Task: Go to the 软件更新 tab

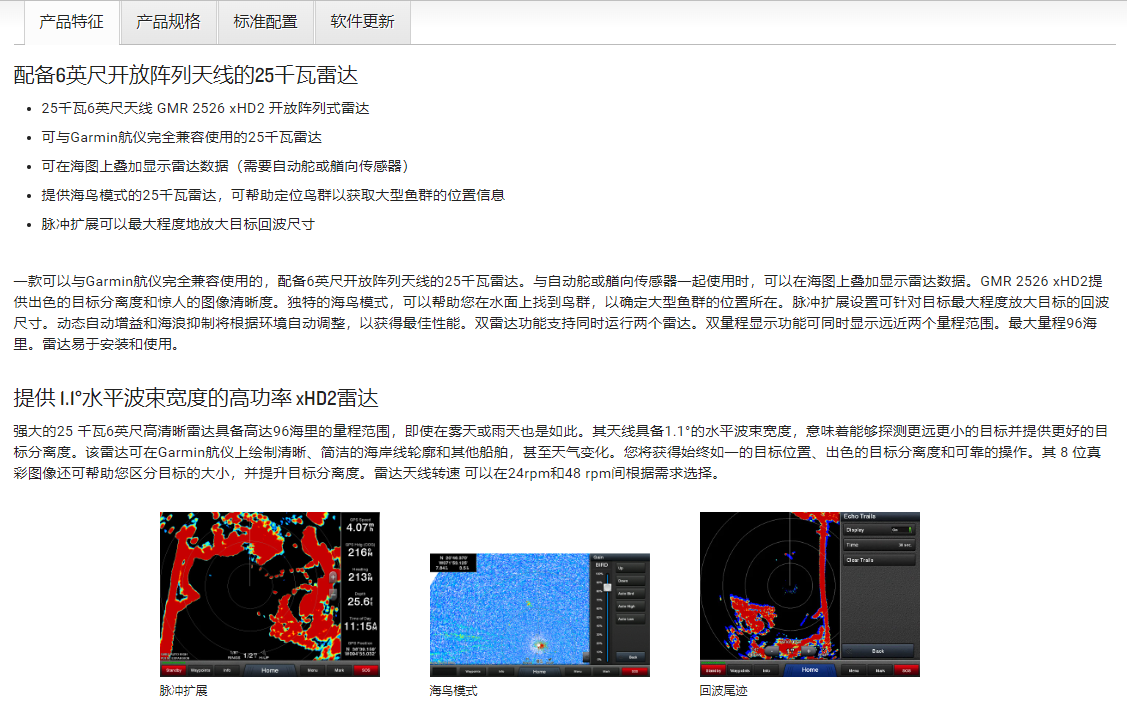Action: pos(363,22)
